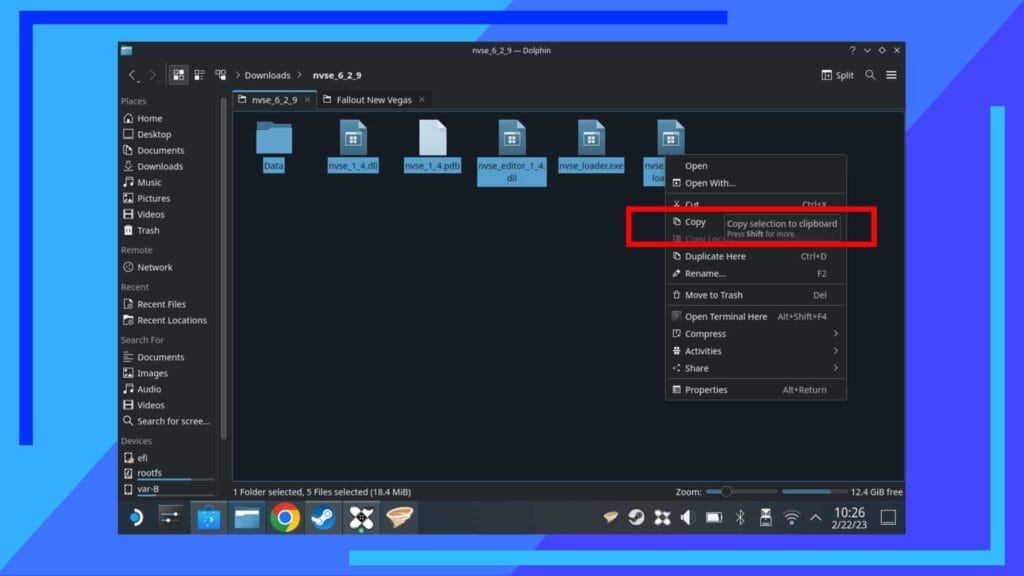This screenshot has width=1024, height=576.
Task: Click the sidebar scrollbar
Action: [224, 268]
